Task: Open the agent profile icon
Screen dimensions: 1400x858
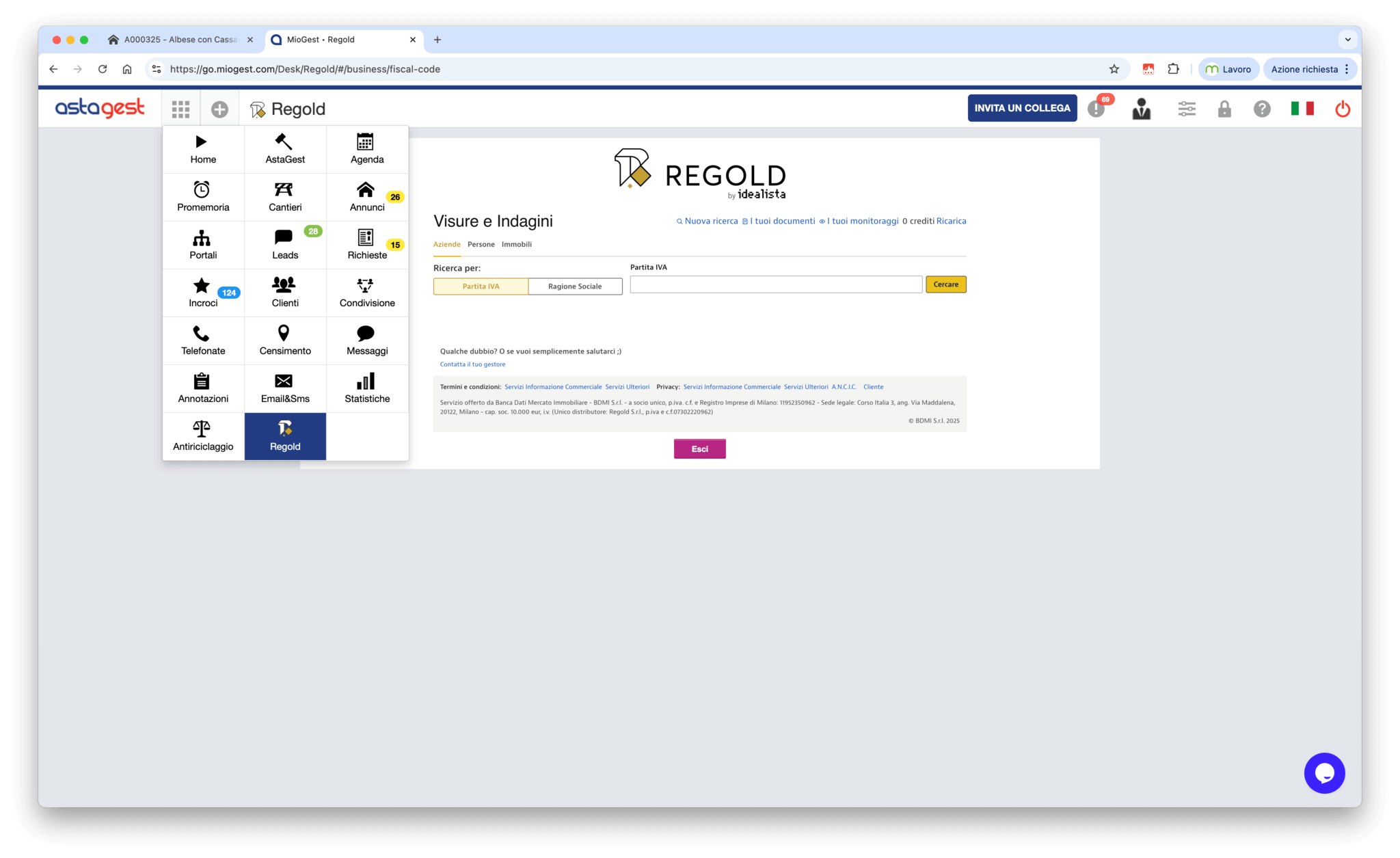Action: click(x=1142, y=109)
